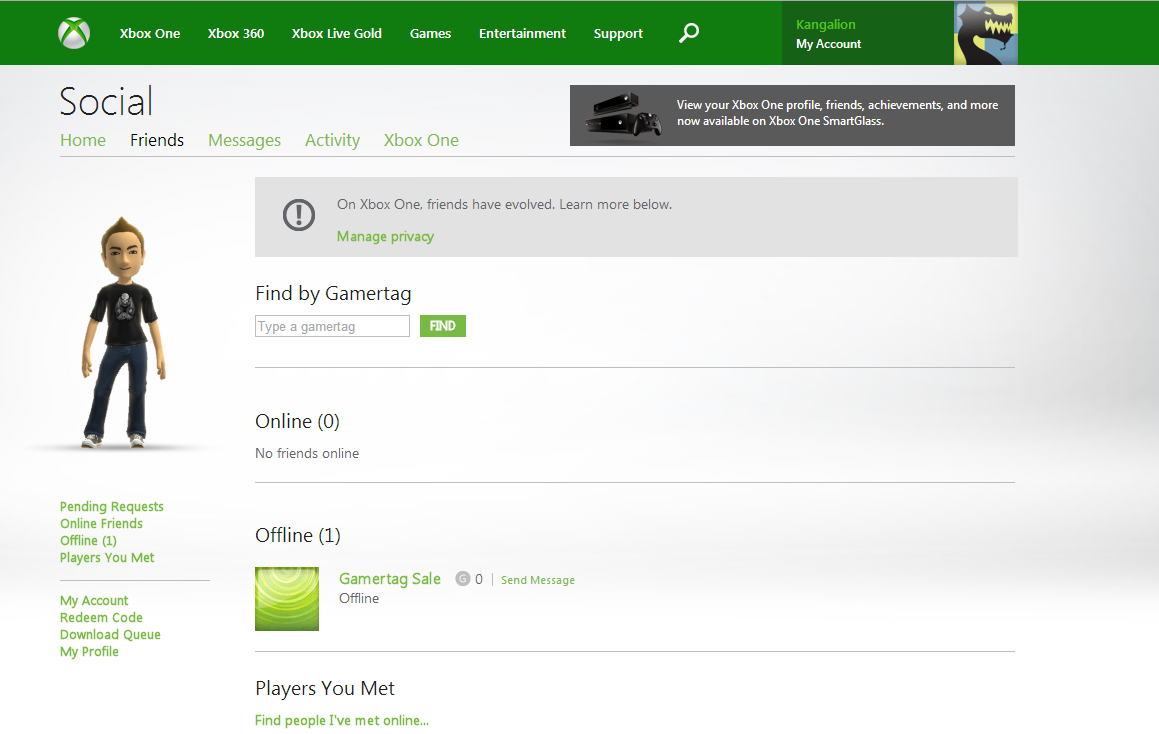
Task: Open Pending Requests in sidebar
Action: pyautogui.click(x=112, y=507)
